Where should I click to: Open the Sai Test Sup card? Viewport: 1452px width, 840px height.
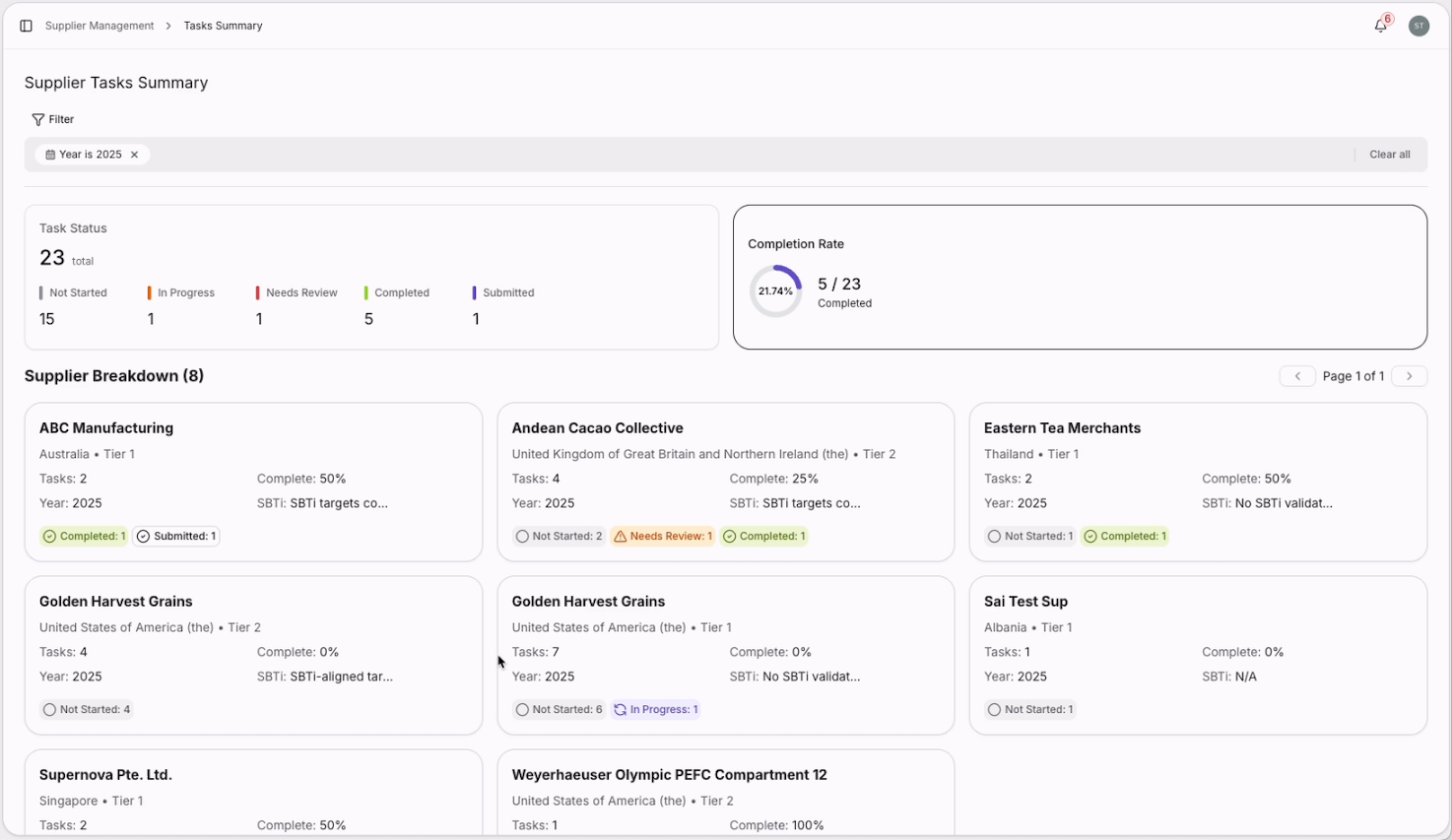point(1198,655)
